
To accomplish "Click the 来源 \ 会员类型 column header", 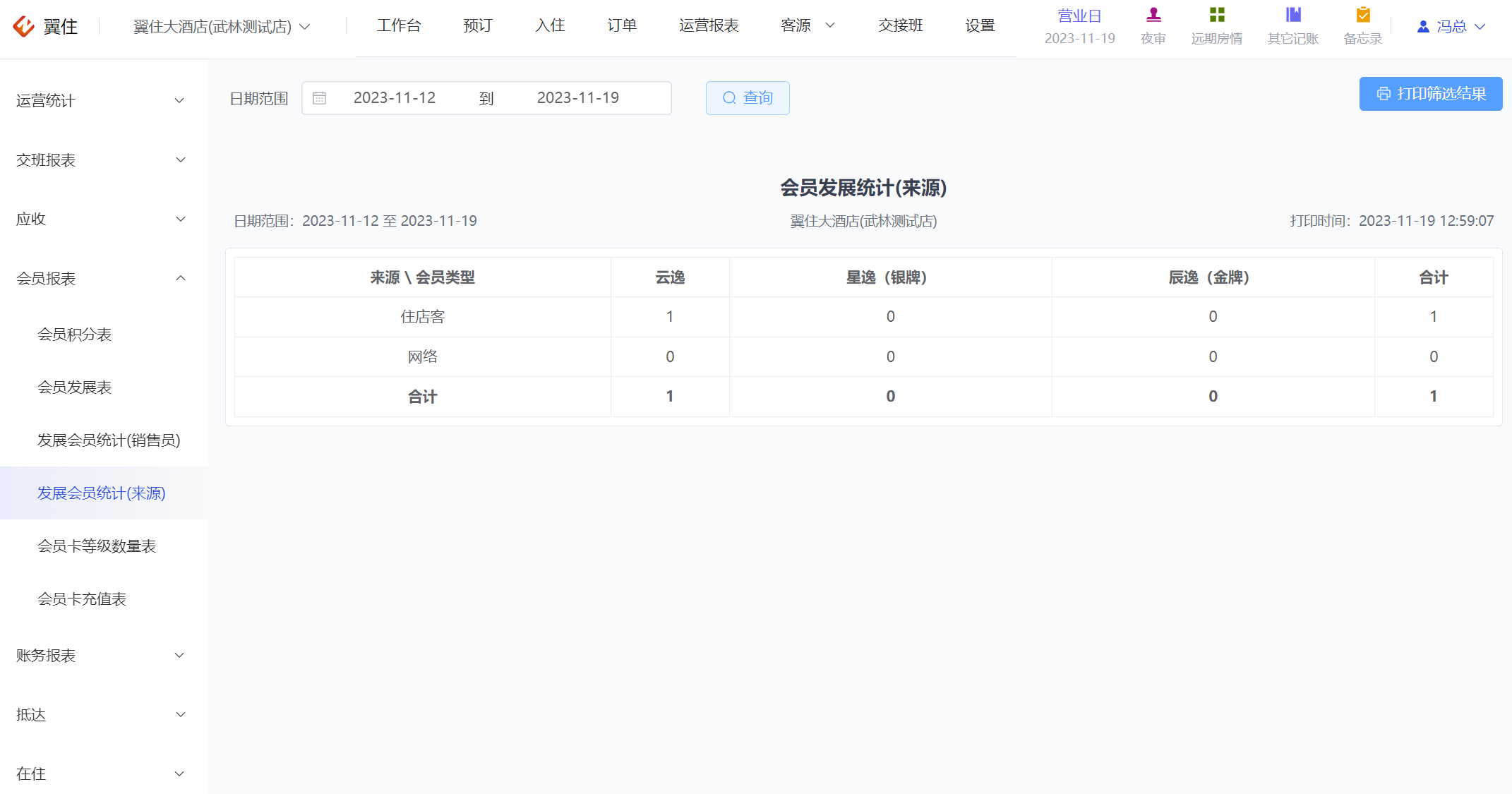I will coord(422,277).
